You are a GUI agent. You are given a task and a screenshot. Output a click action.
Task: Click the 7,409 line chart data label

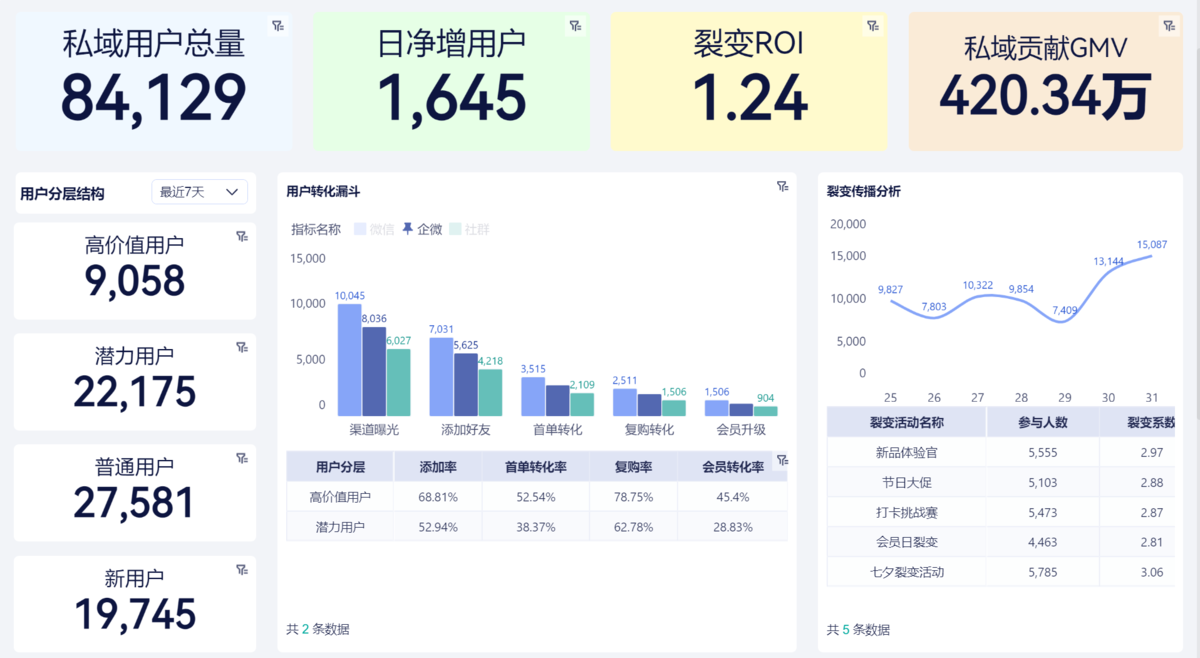(1065, 310)
